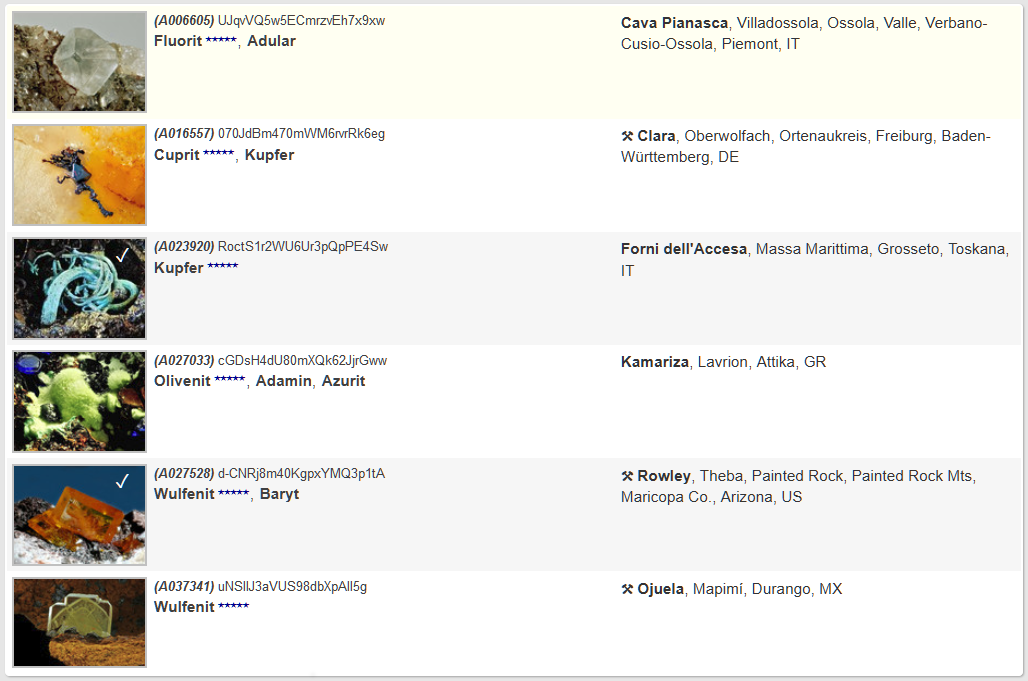
Task: Click the stars beside Olivenit
Action: (229, 381)
